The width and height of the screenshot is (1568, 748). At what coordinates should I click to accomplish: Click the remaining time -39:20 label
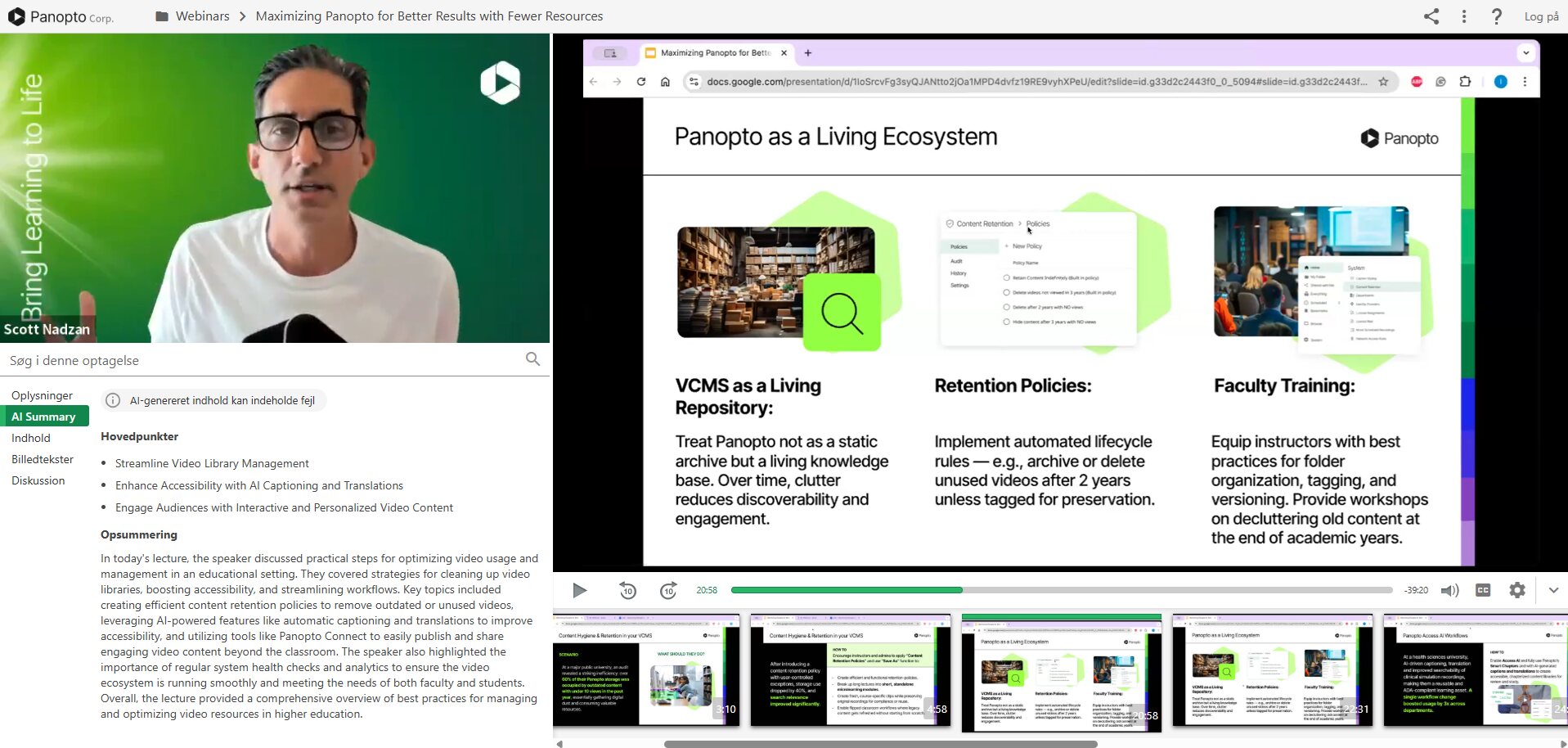pyautogui.click(x=1416, y=590)
